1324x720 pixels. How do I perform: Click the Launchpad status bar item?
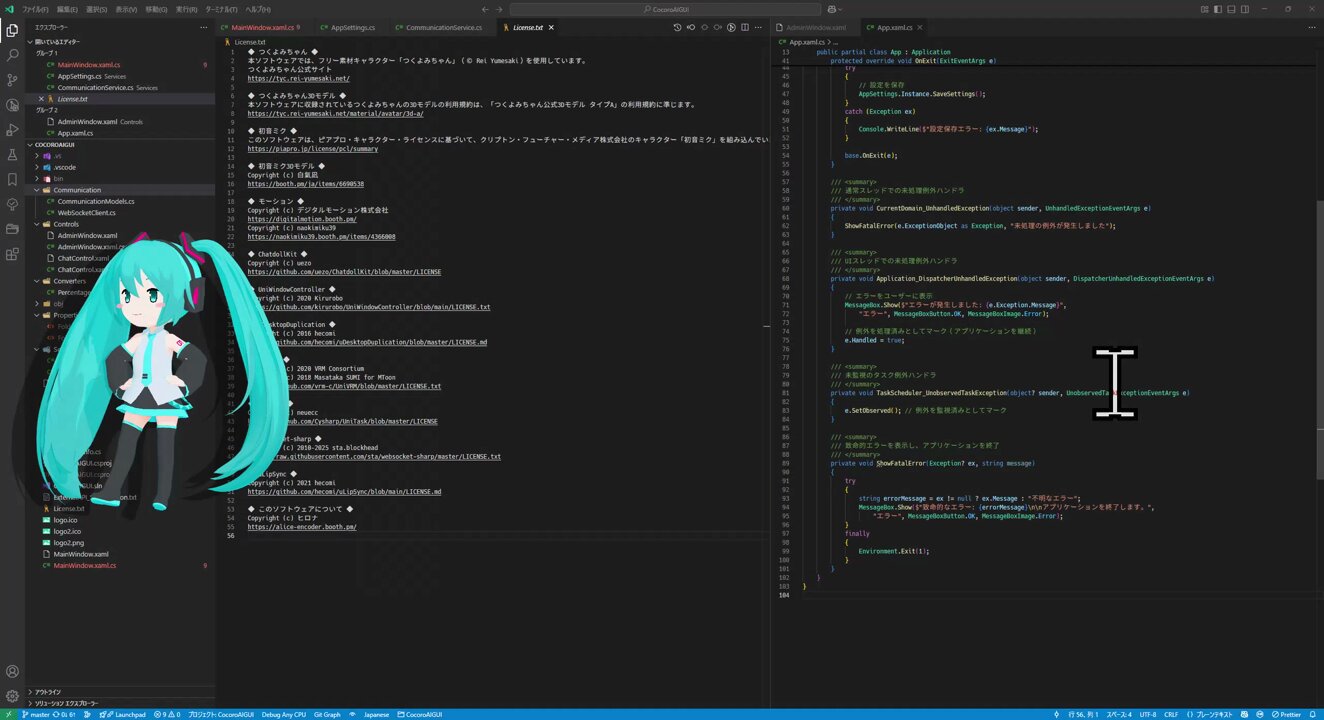tap(125, 714)
